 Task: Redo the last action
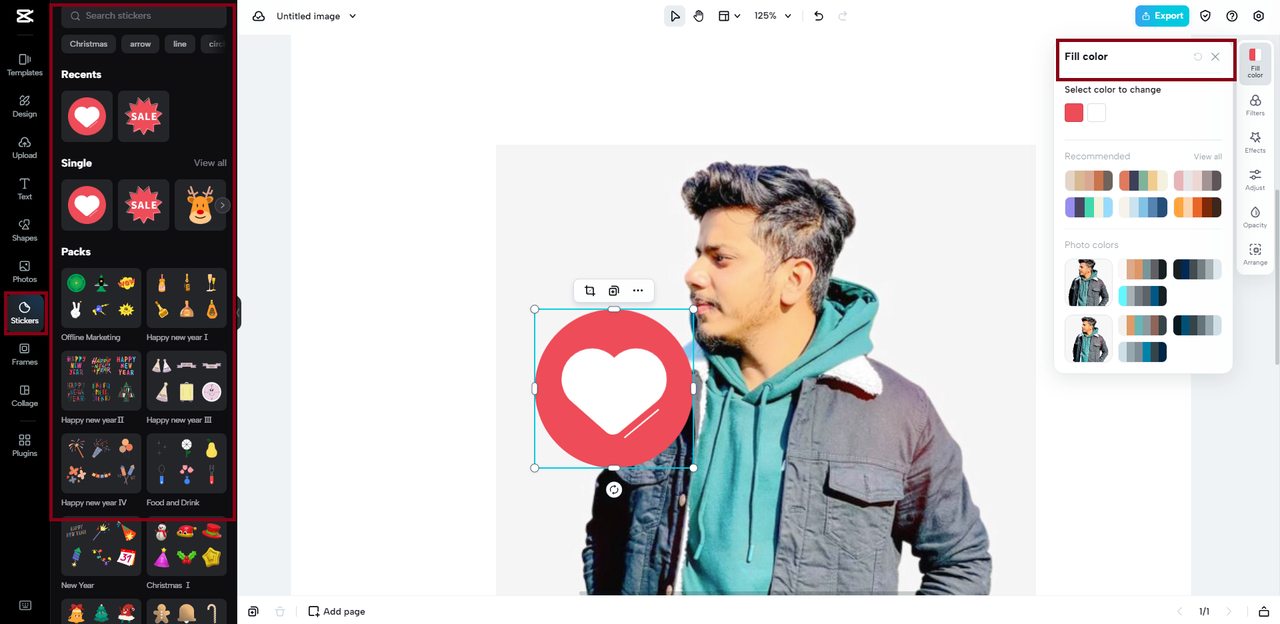pyautogui.click(x=843, y=16)
